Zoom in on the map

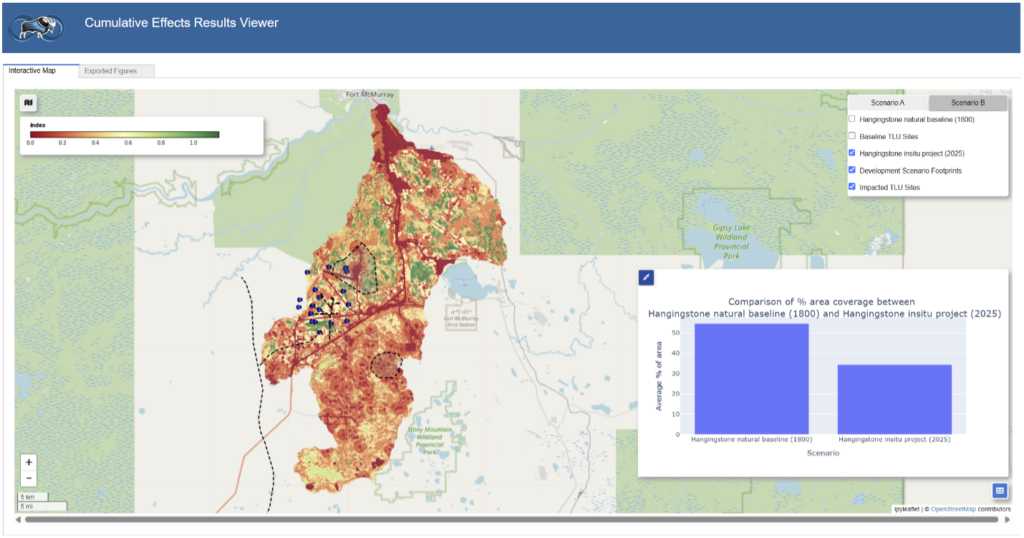28,463
